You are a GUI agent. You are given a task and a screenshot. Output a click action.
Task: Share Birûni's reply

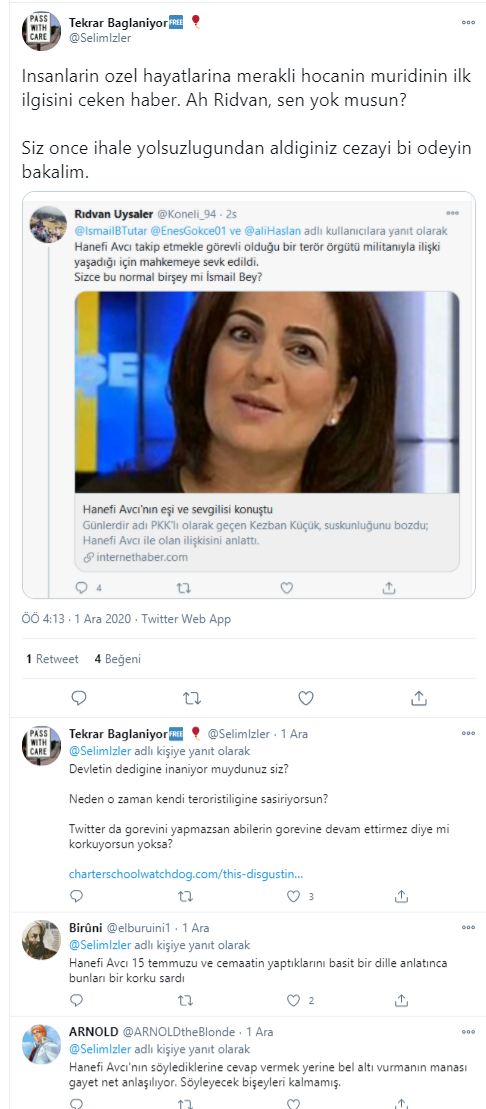402,1000
